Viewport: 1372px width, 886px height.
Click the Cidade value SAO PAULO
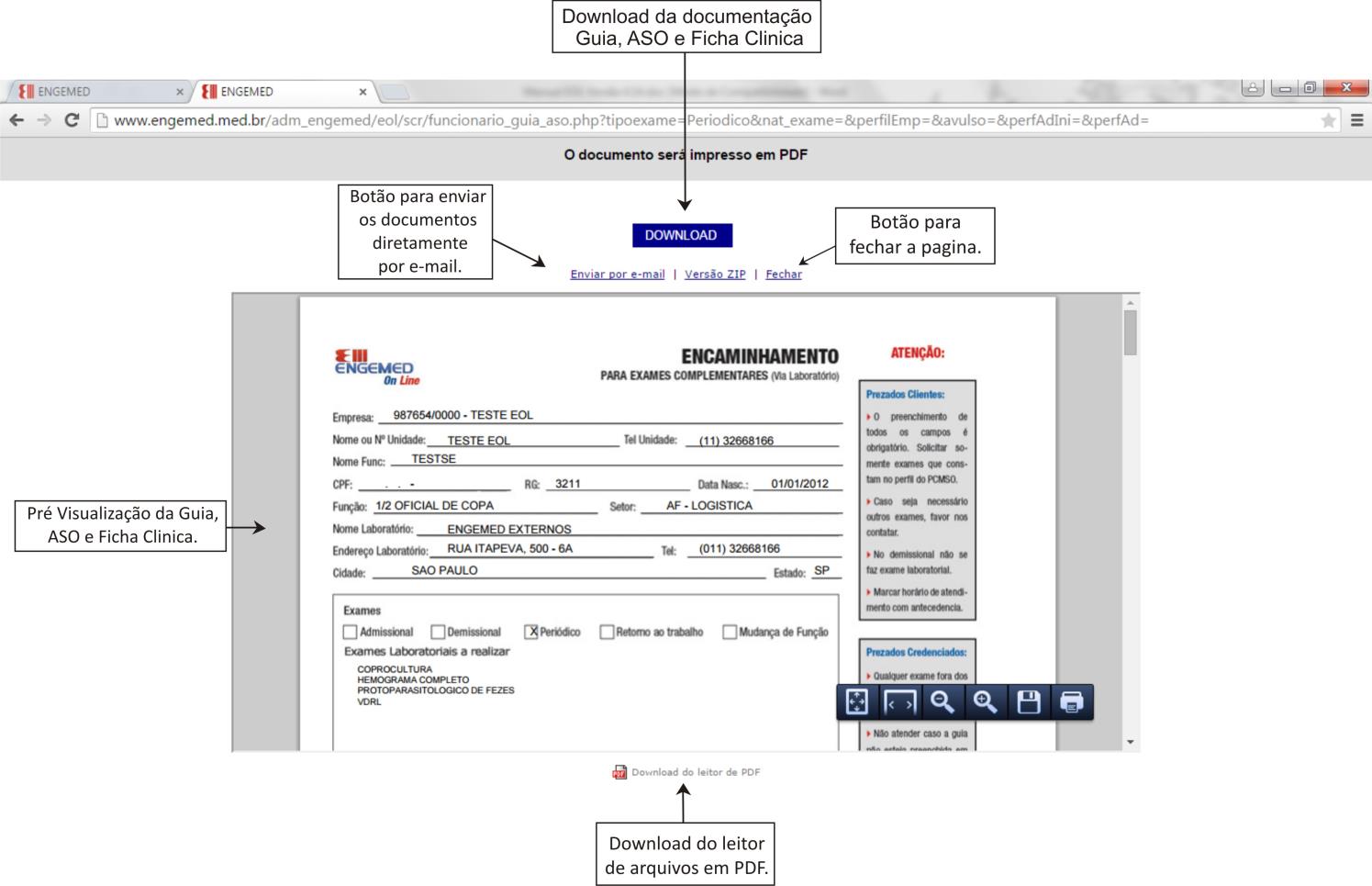444,570
